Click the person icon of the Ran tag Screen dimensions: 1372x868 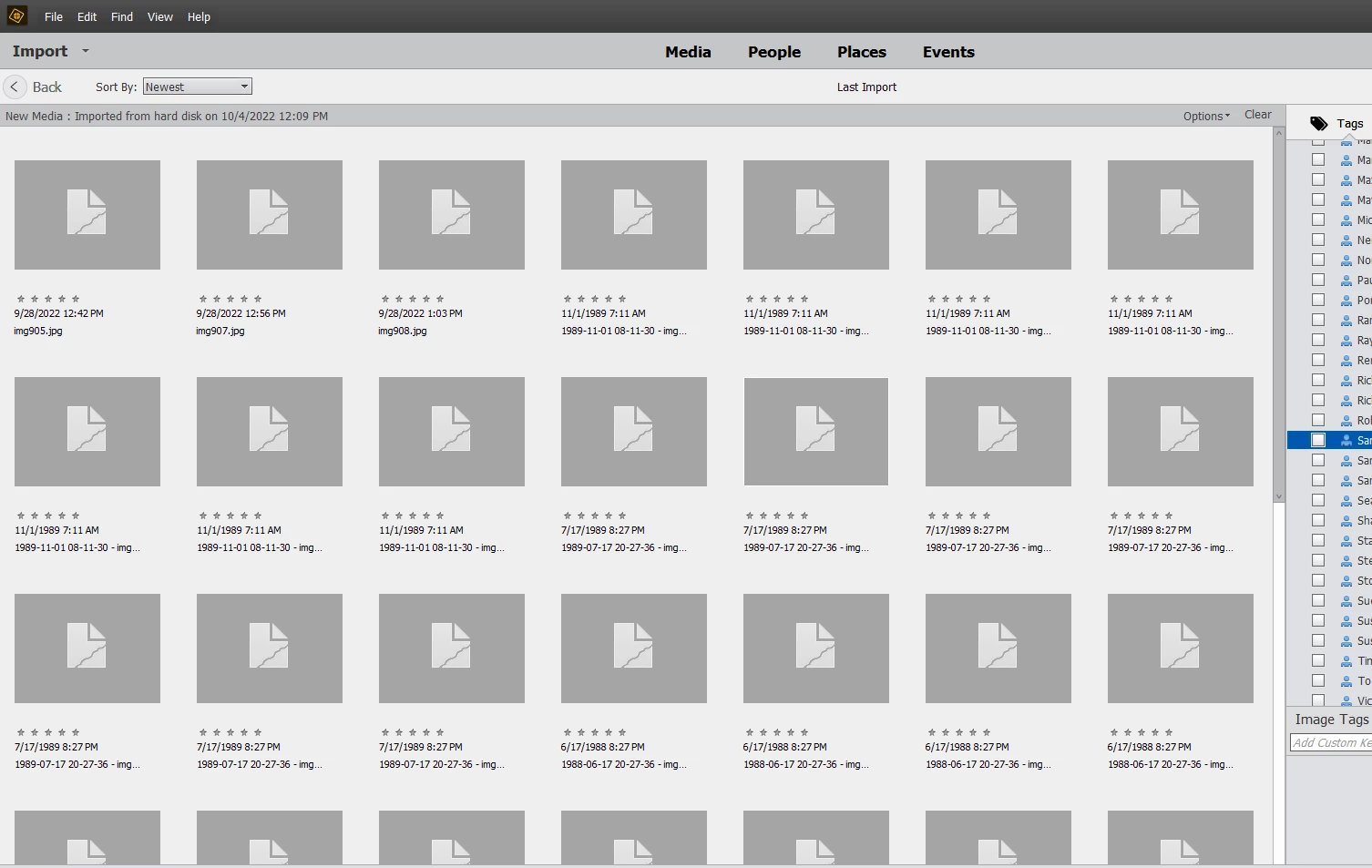tap(1346, 321)
